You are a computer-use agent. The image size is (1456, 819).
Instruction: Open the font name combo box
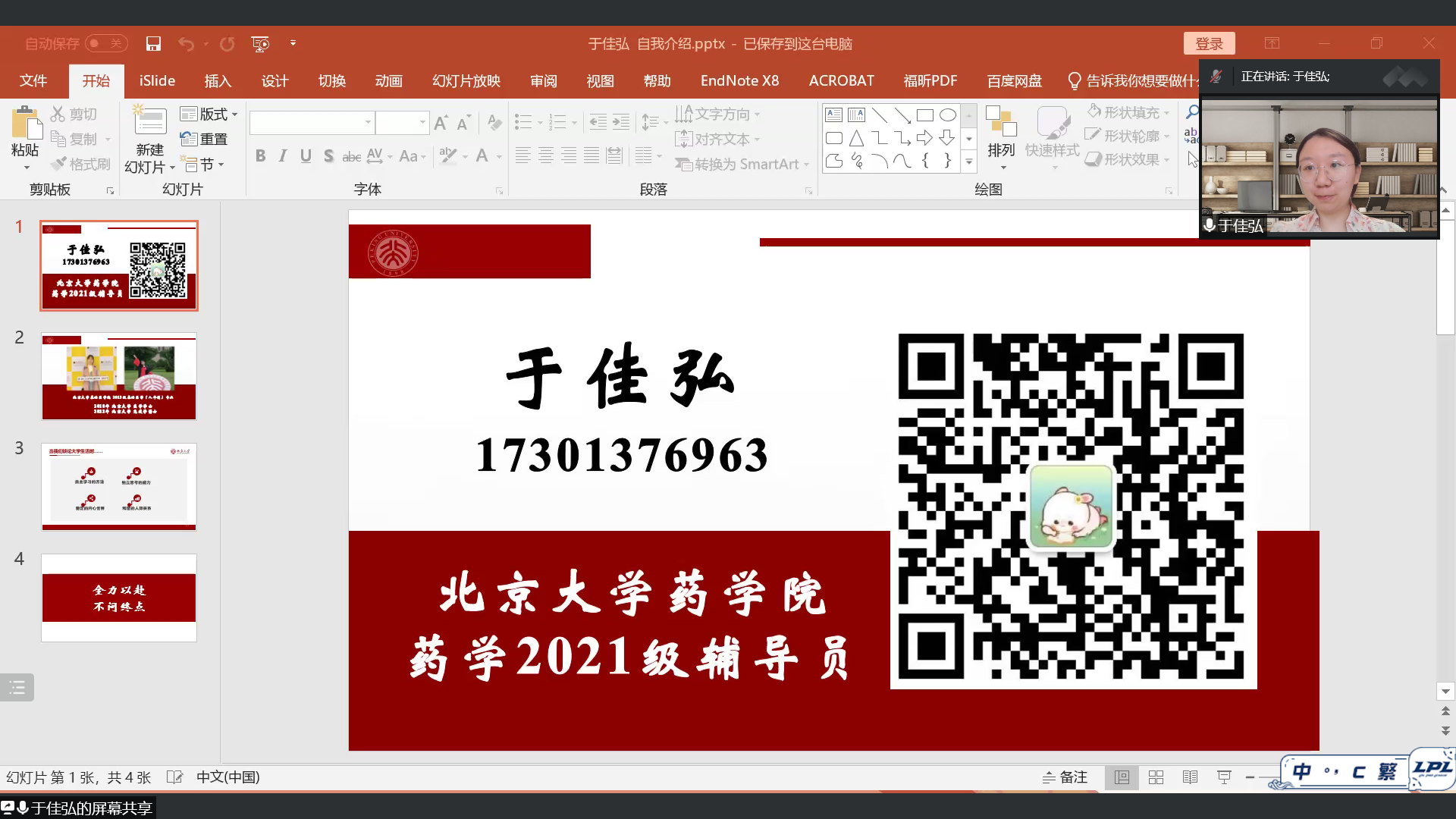312,122
